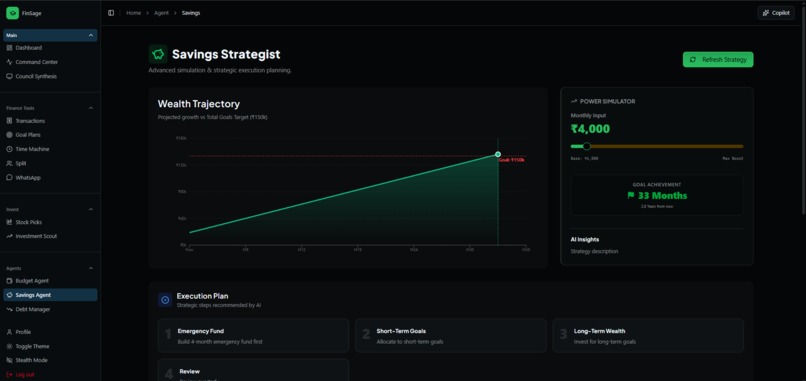This screenshot has height=381, width=806.
Task: Click the Log out link
Action: click(25, 375)
